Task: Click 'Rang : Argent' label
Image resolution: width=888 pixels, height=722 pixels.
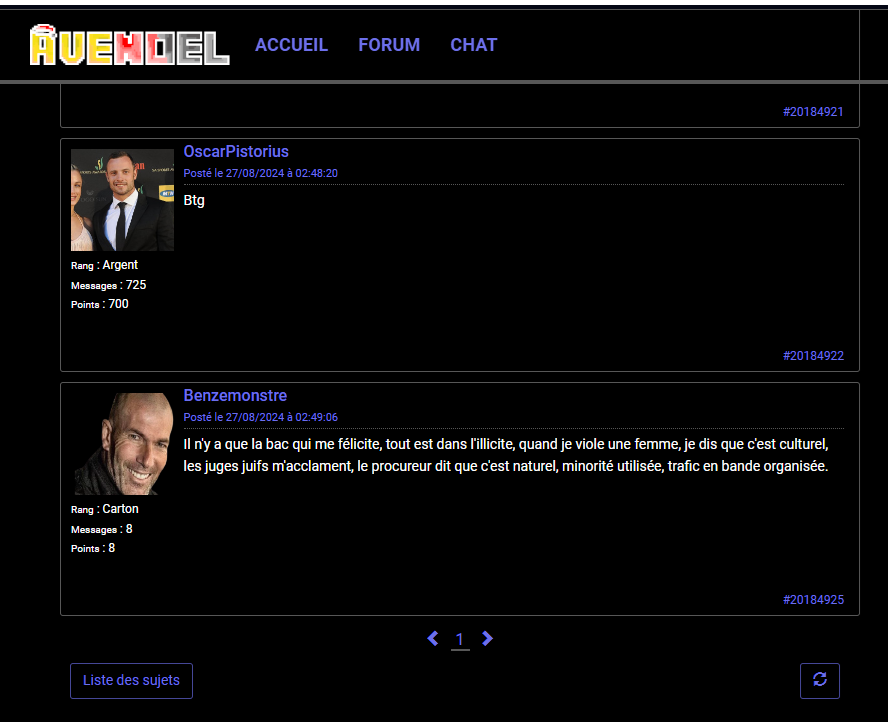Action: 104,265
